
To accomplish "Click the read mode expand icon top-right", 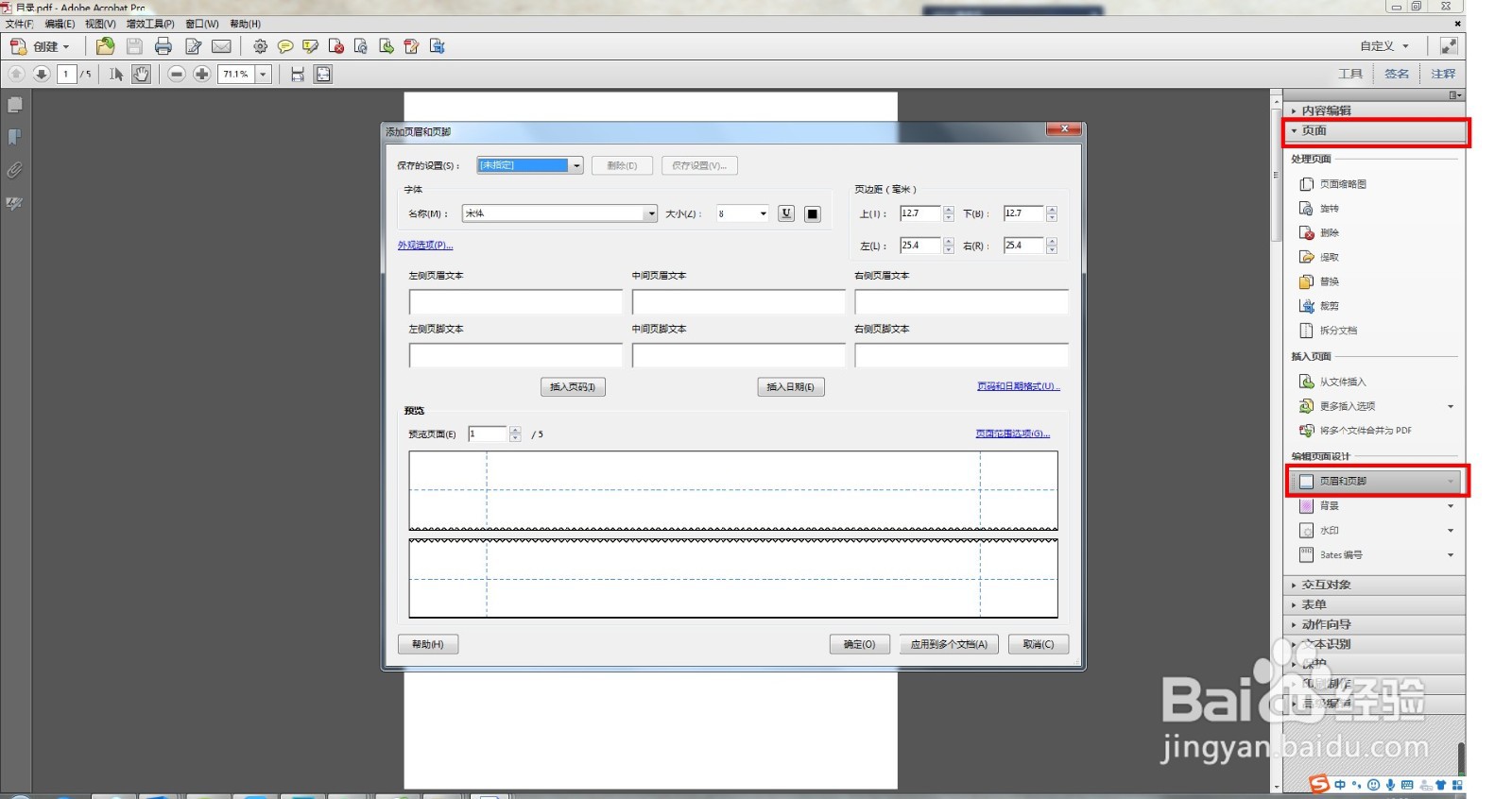I will click(x=1448, y=45).
